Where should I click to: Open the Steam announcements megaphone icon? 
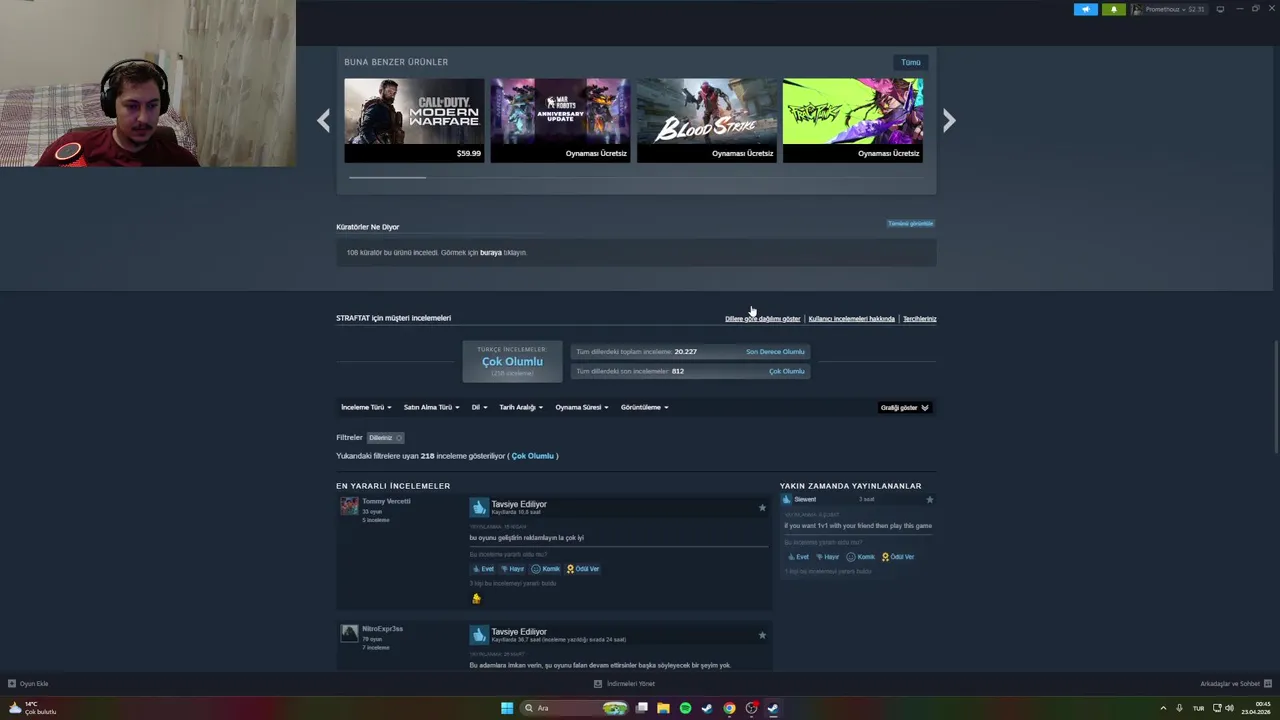[x=1085, y=9]
